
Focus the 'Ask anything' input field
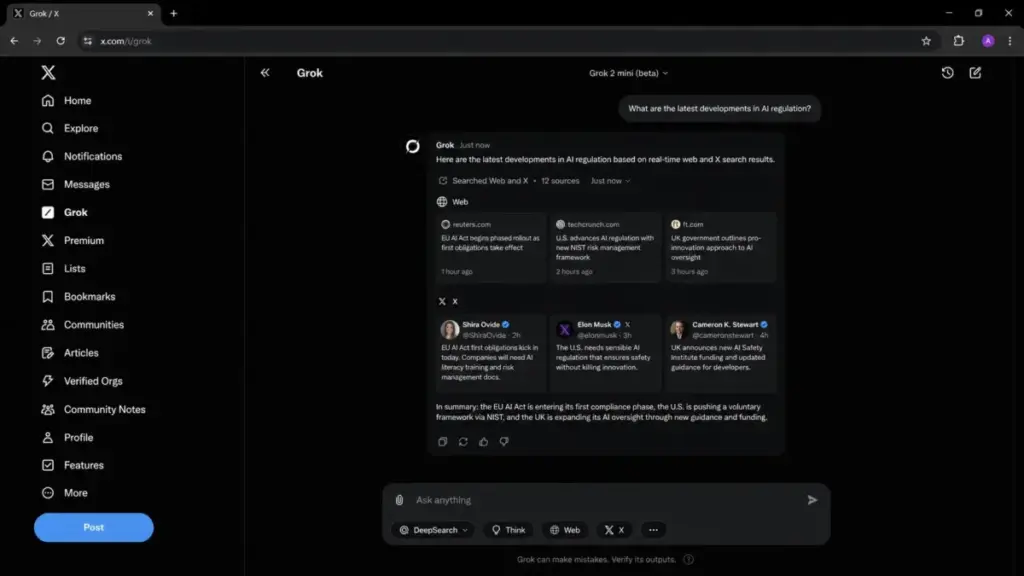click(606, 500)
